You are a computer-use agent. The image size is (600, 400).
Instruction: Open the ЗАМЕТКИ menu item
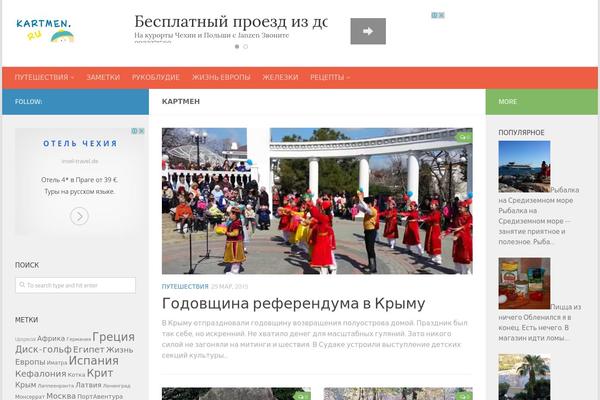click(x=103, y=77)
